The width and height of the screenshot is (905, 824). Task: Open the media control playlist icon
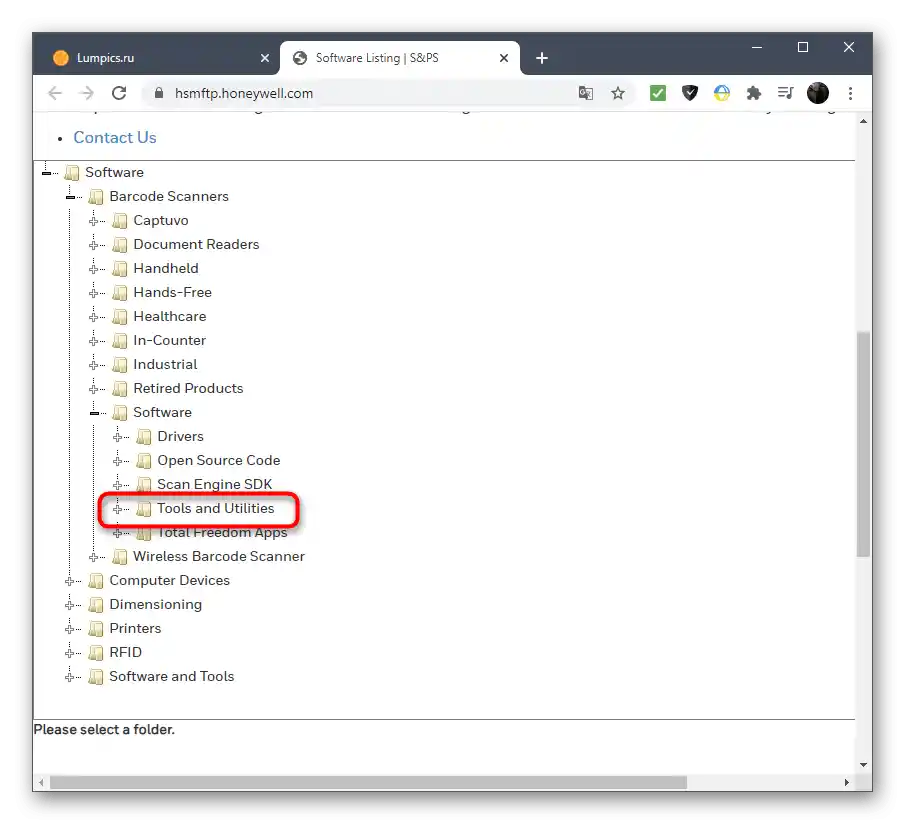click(x=786, y=93)
